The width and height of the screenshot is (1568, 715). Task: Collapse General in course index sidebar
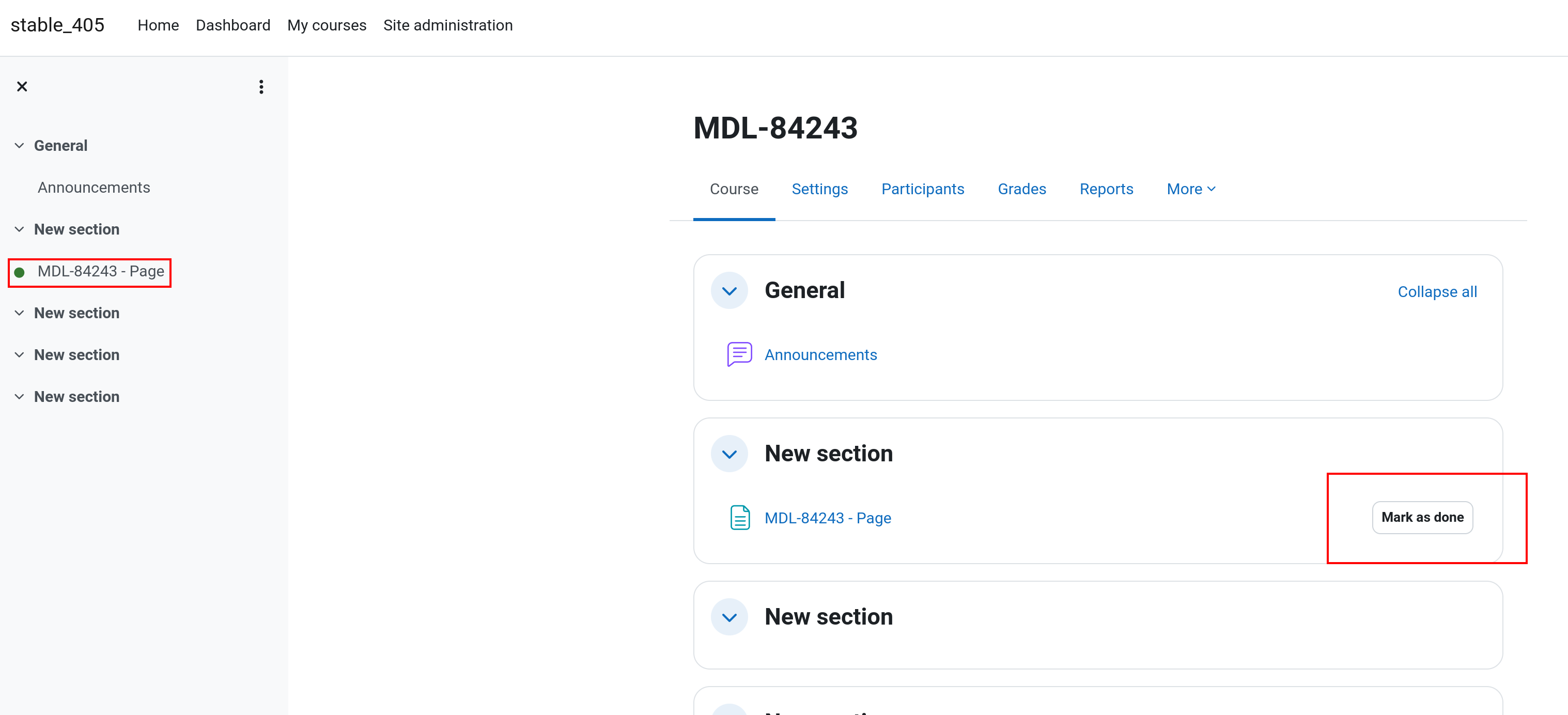point(20,146)
